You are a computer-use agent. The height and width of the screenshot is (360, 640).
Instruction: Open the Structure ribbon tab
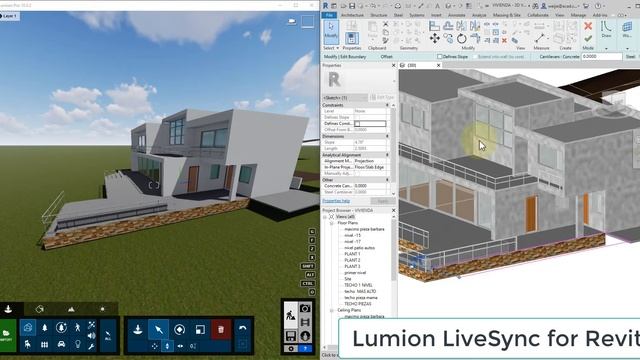379,15
